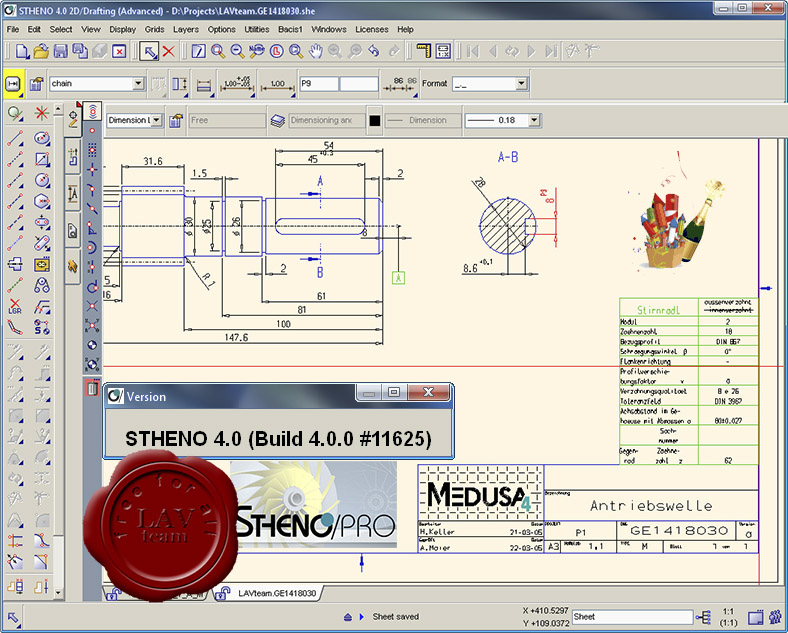Select the grid snap probe icon
This screenshot has height=633, width=788.
92,150
